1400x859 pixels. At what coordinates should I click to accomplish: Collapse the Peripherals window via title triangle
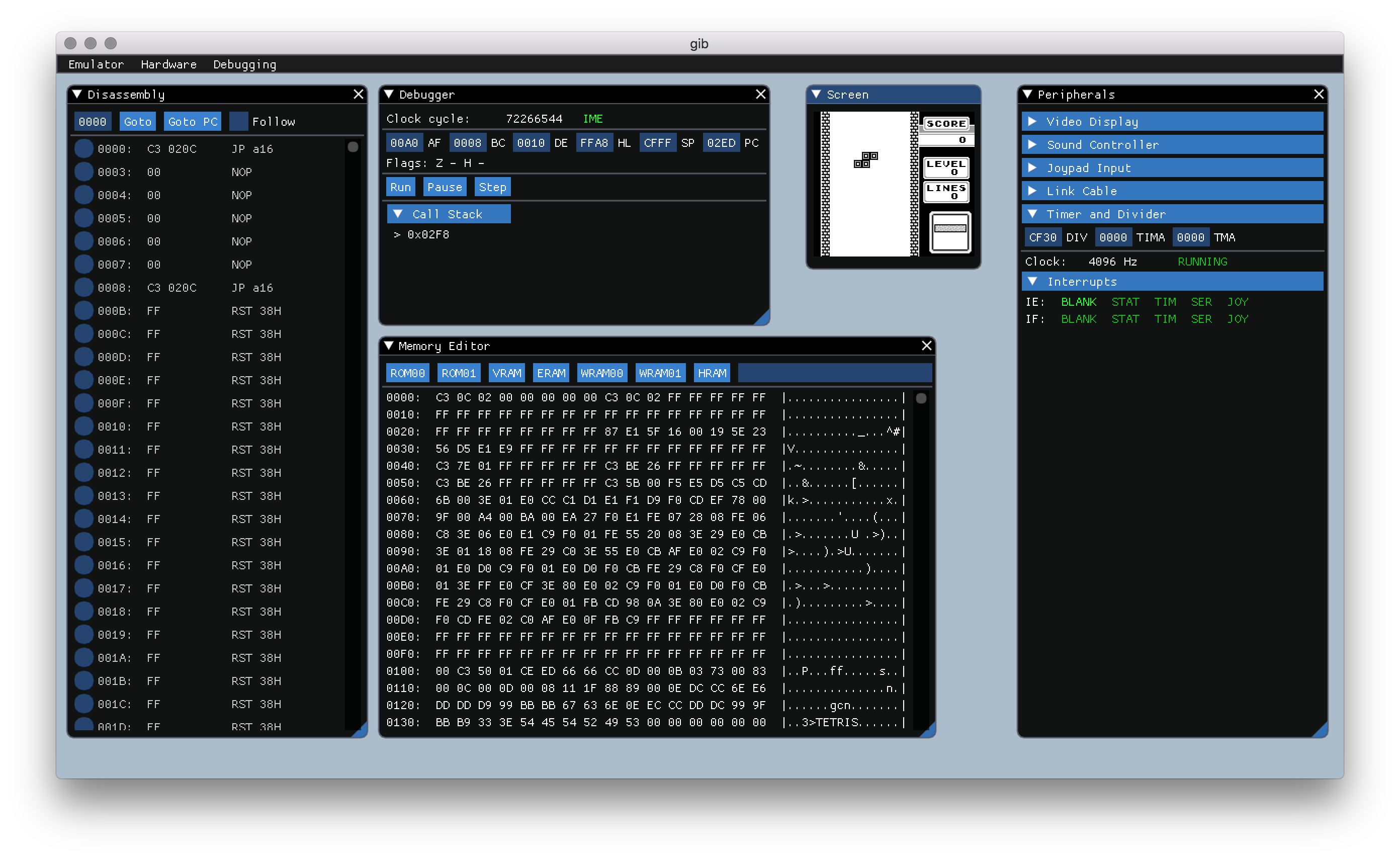point(1027,95)
